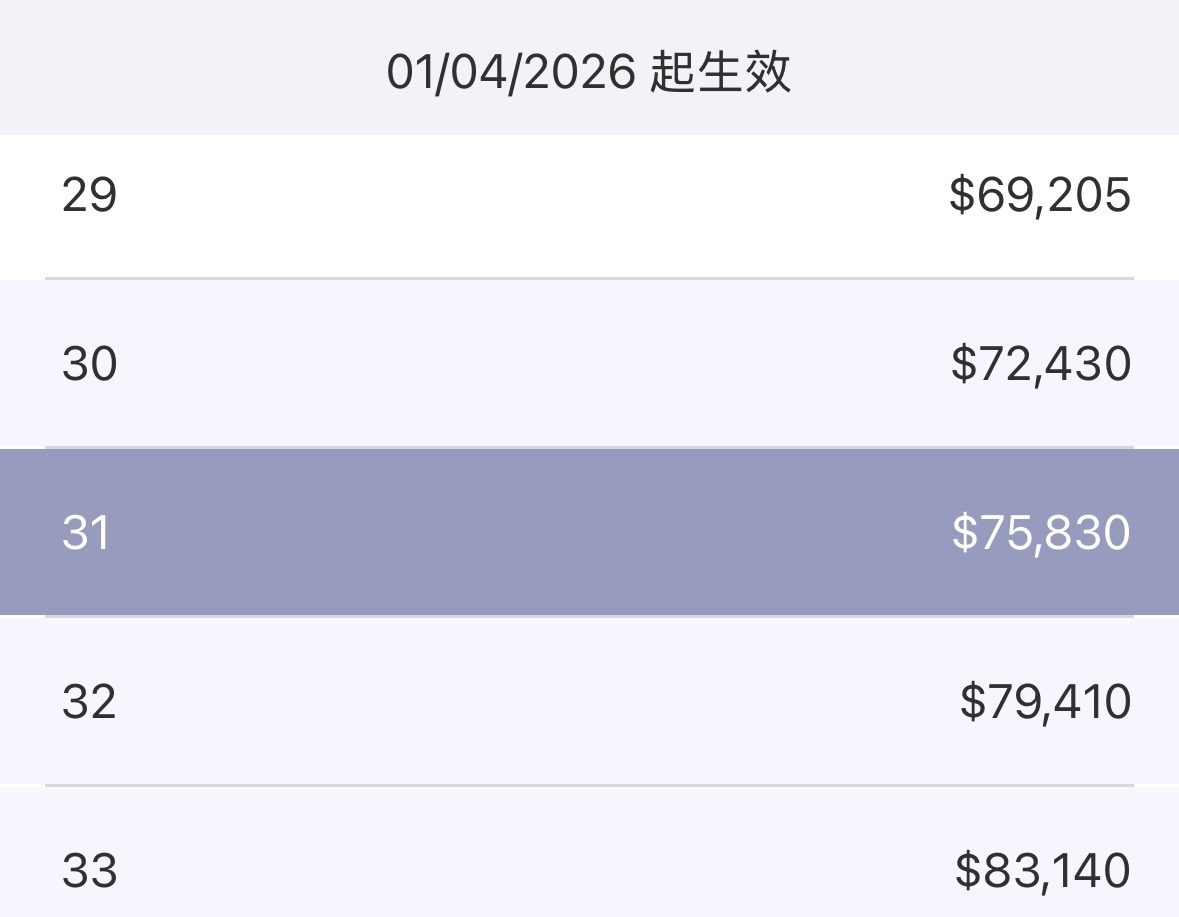Click the number 30 label
Image resolution: width=1179 pixels, height=917 pixels.
pos(89,365)
